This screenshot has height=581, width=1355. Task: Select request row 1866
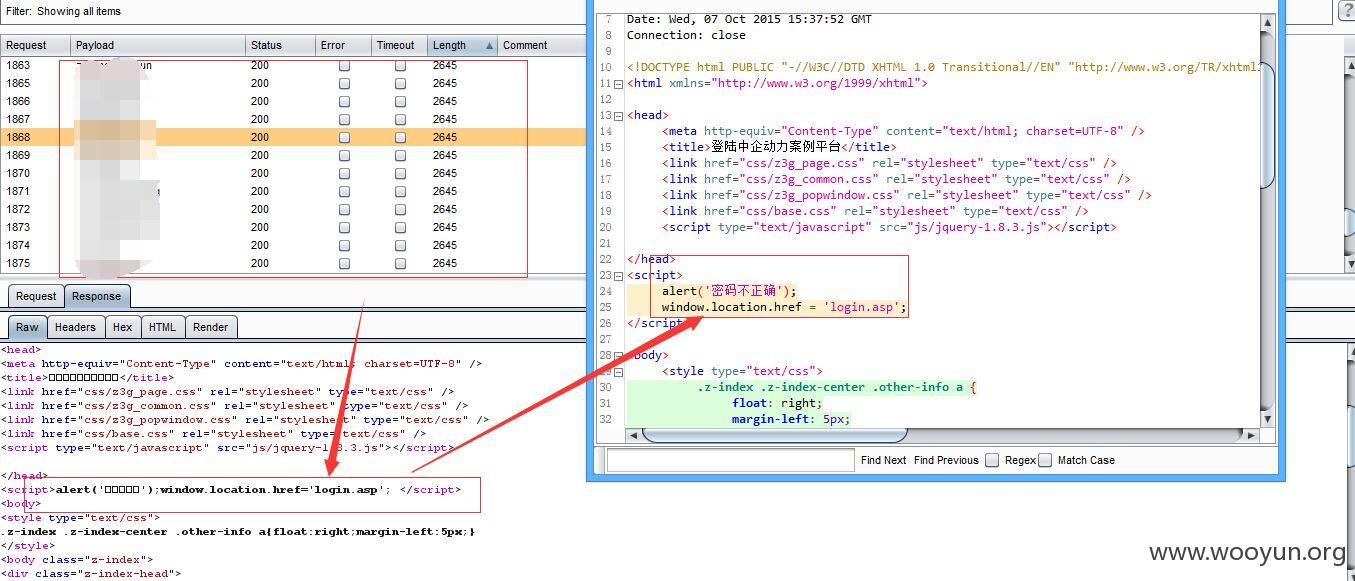[x=293, y=101]
